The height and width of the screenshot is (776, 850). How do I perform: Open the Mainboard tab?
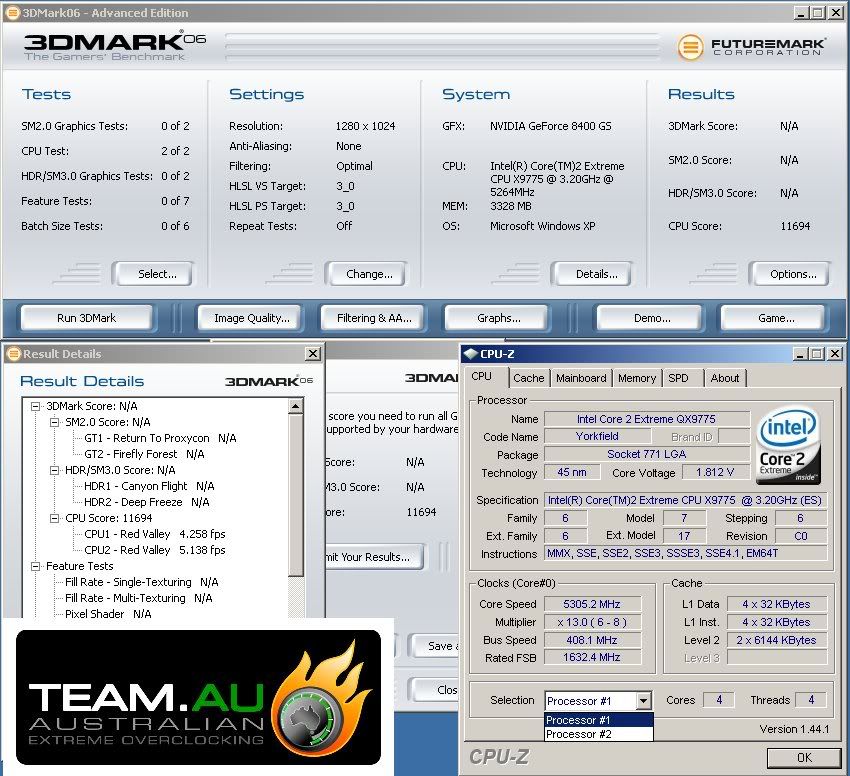click(581, 378)
